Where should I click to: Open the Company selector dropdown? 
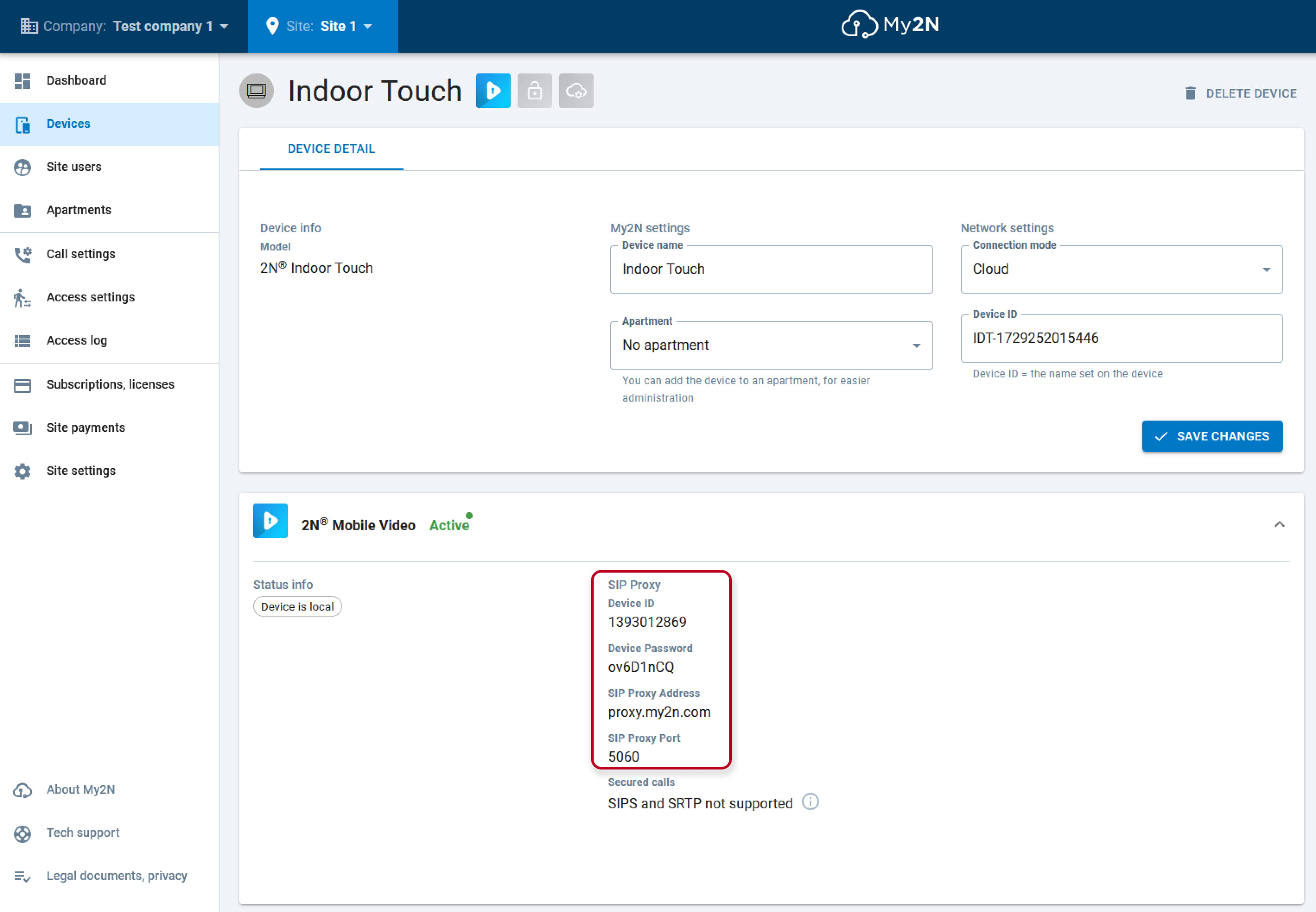pyautogui.click(x=124, y=26)
